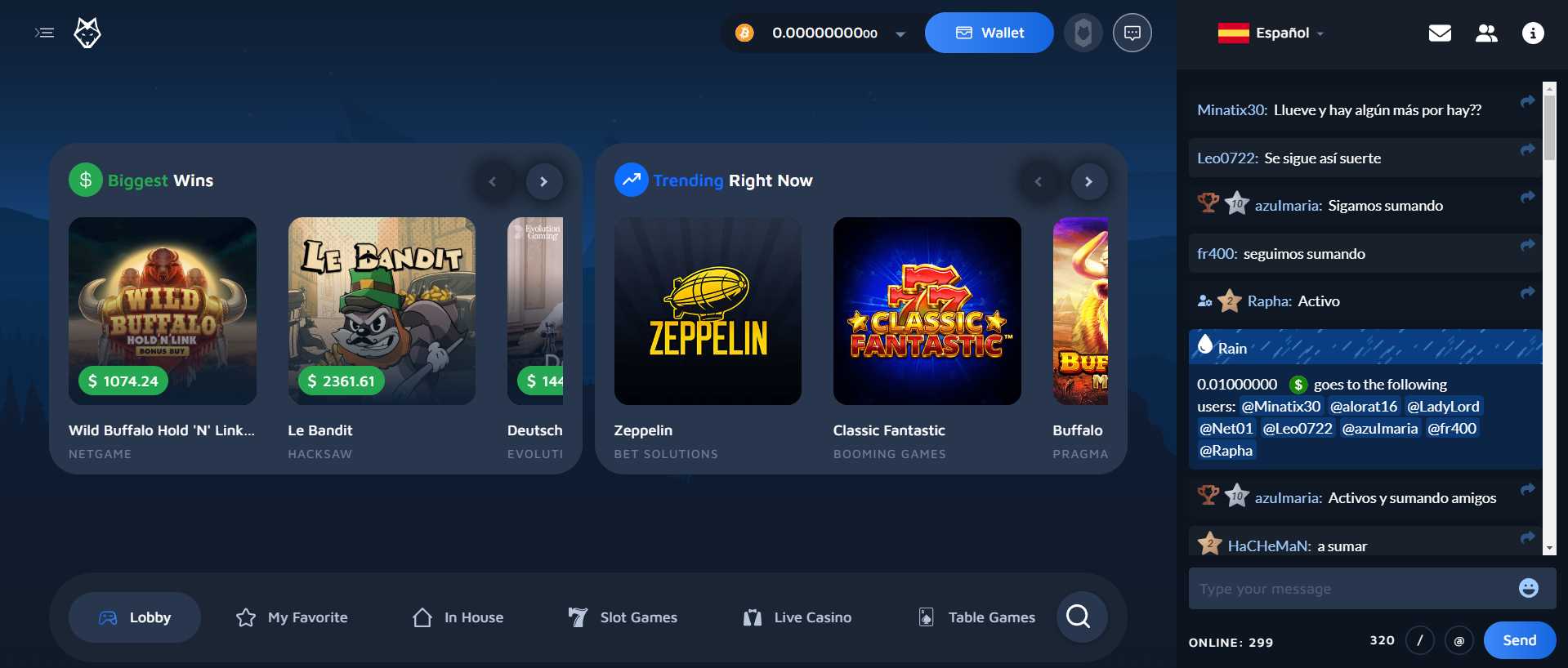Viewport: 1568px width, 668px height.
Task: Click the Le Bandit title text
Action: (320, 430)
